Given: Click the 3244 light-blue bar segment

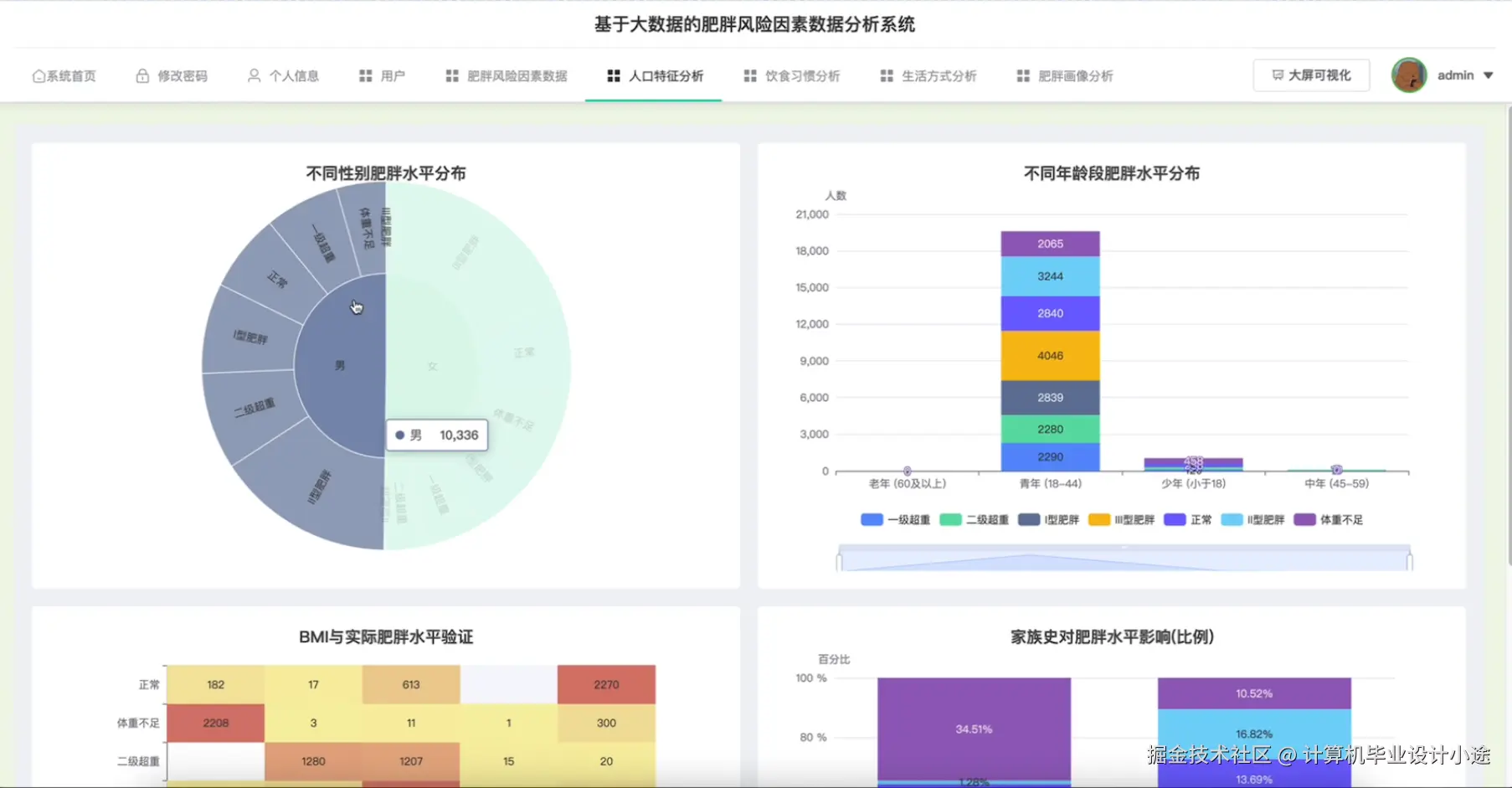Looking at the screenshot, I should [1050, 276].
